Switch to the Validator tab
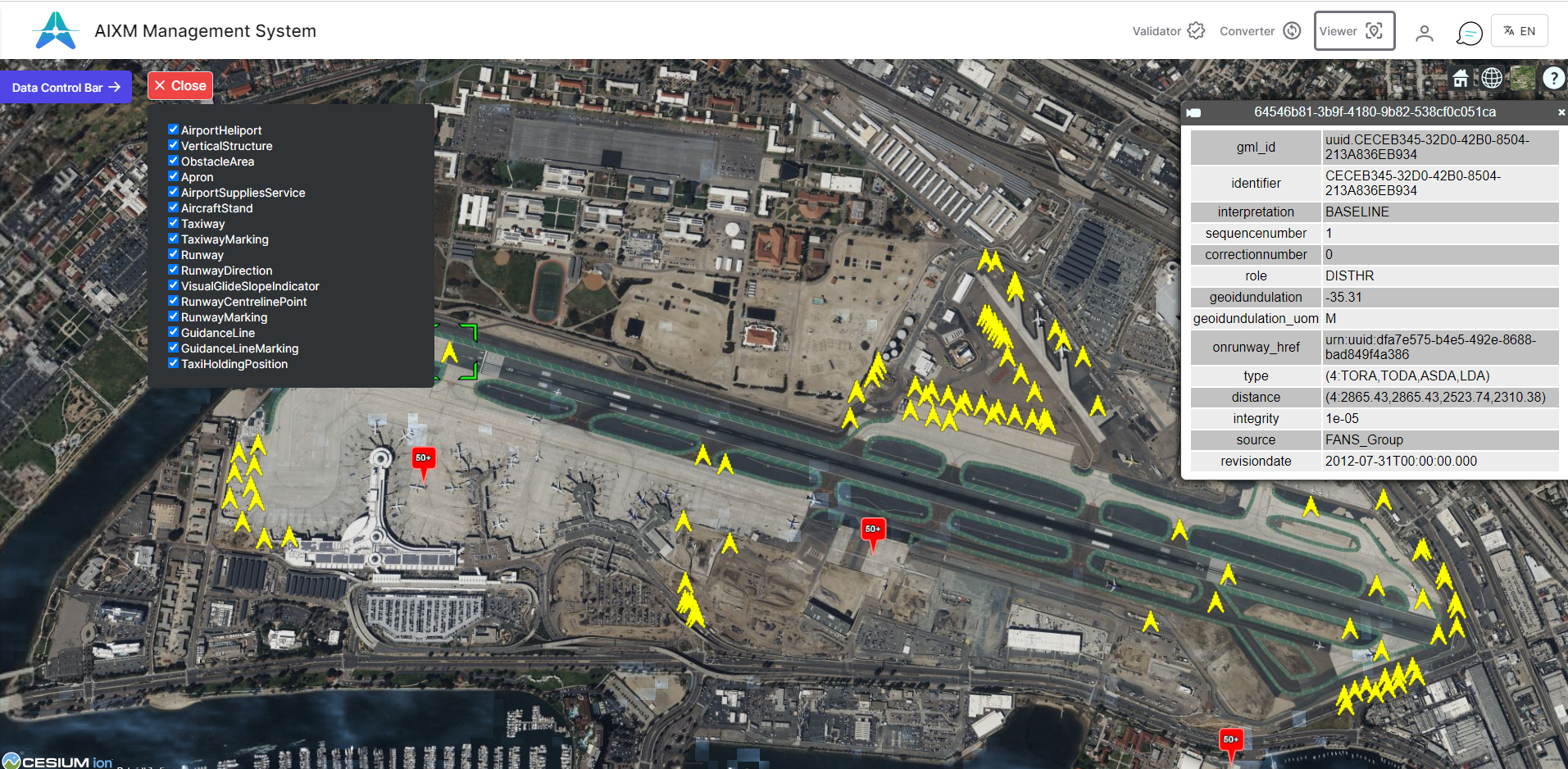Image resolution: width=1568 pixels, height=769 pixels. (1168, 31)
